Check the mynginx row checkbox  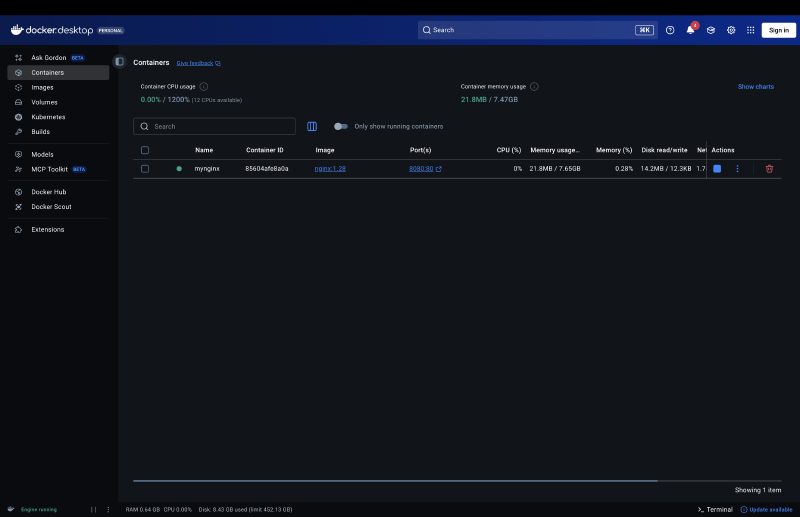click(x=145, y=168)
